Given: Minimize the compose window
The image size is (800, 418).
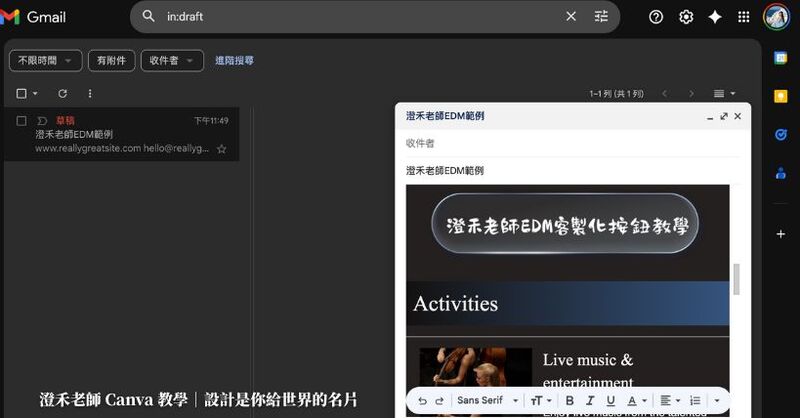Looking at the screenshot, I should click(x=710, y=116).
